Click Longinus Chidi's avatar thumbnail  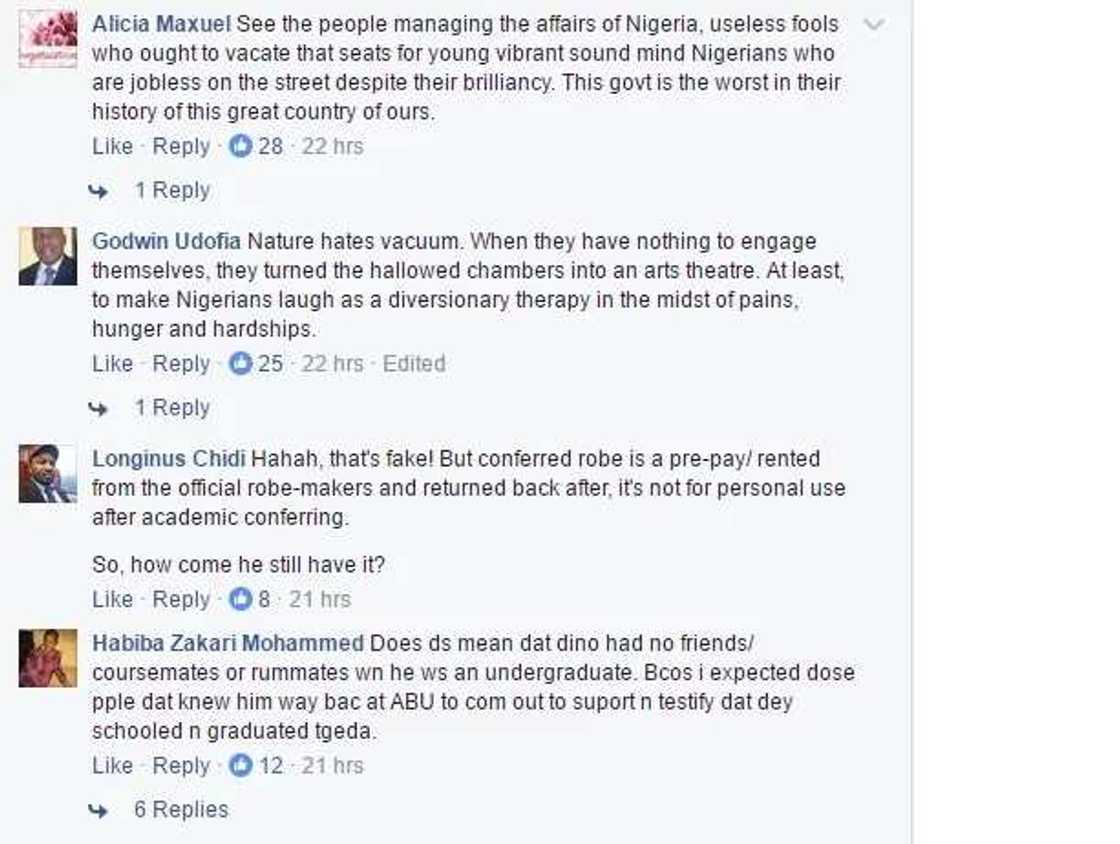pos(47,474)
